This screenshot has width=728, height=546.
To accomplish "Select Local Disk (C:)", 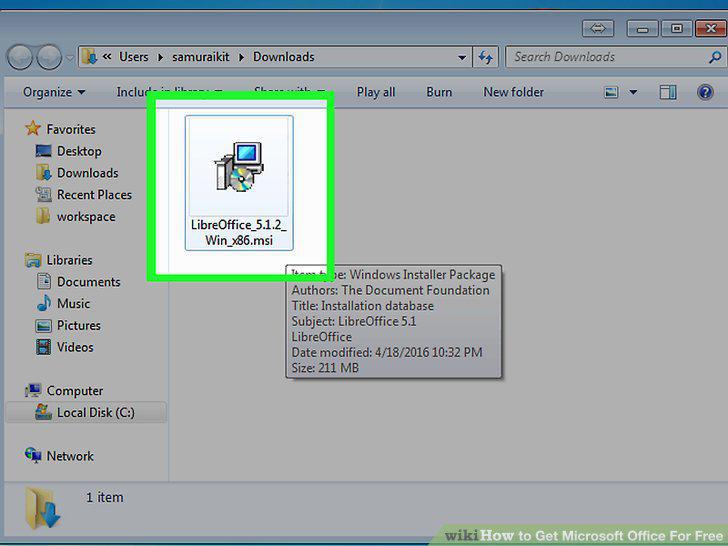I will [96, 412].
